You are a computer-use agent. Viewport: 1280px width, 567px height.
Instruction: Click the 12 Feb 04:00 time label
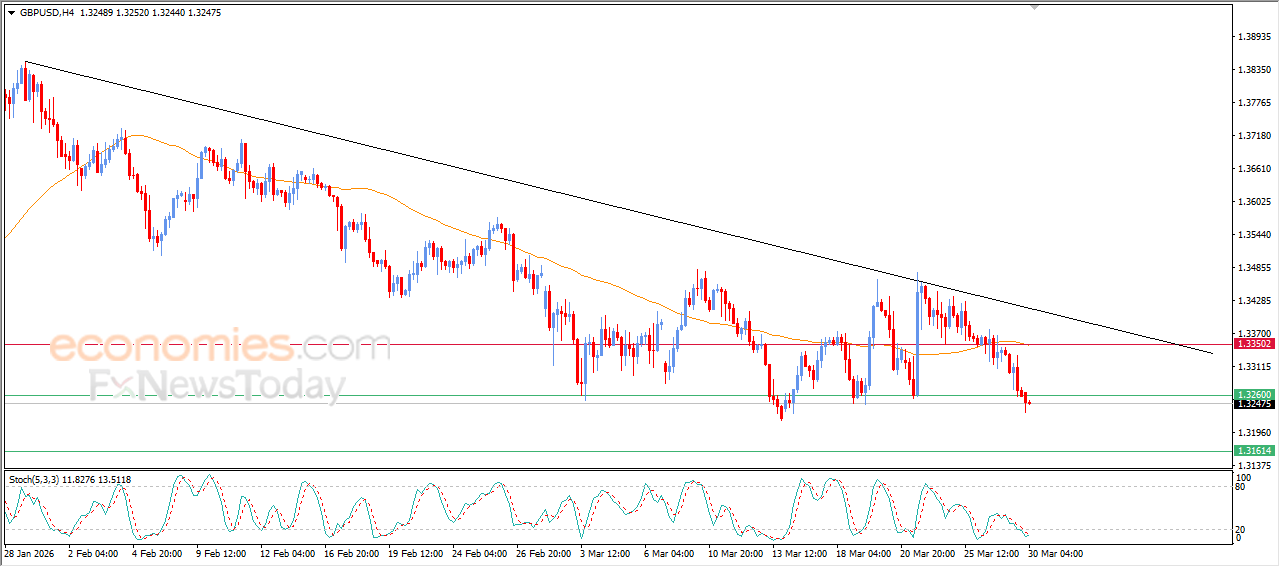click(287, 553)
